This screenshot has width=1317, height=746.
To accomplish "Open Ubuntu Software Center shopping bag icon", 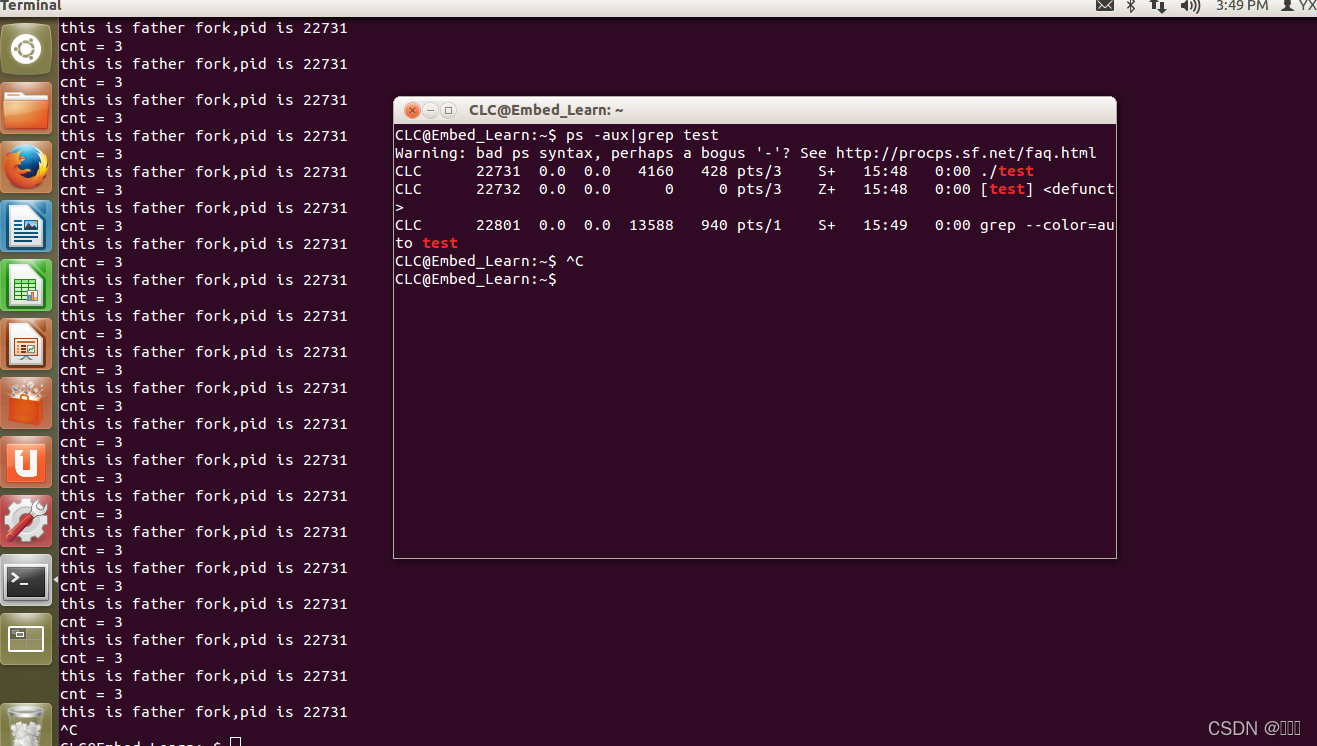I will click(x=26, y=403).
